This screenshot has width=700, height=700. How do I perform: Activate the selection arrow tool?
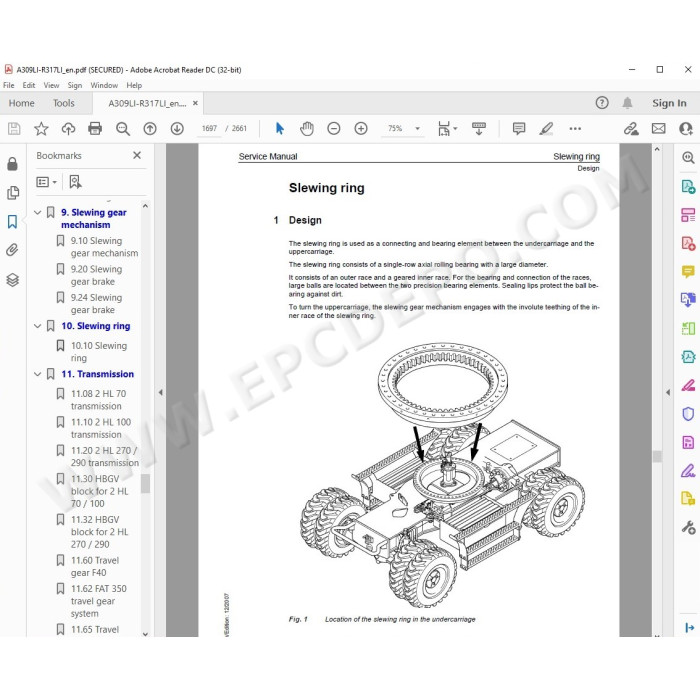coord(280,129)
